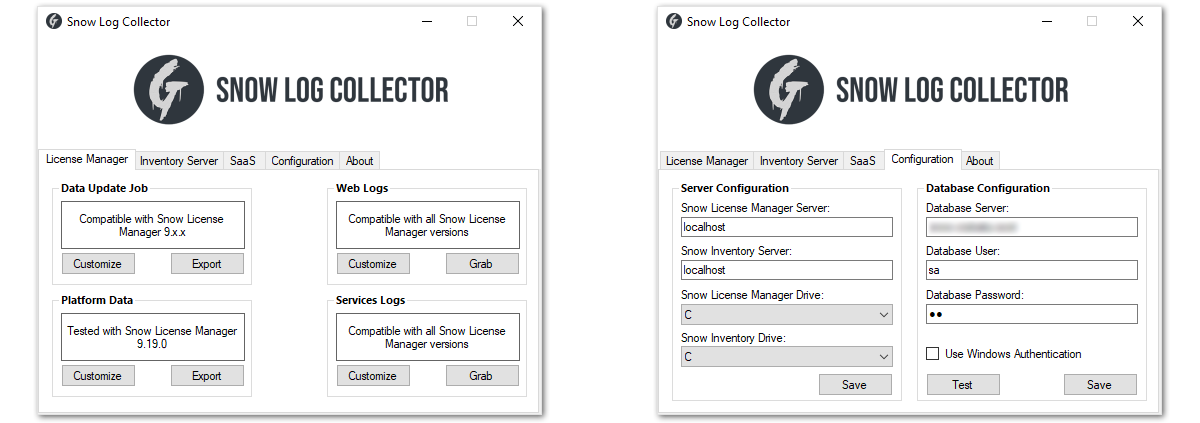Enable the Use Windows Authentication checkbox
This screenshot has height=423, width=1200.
[x=933, y=354]
